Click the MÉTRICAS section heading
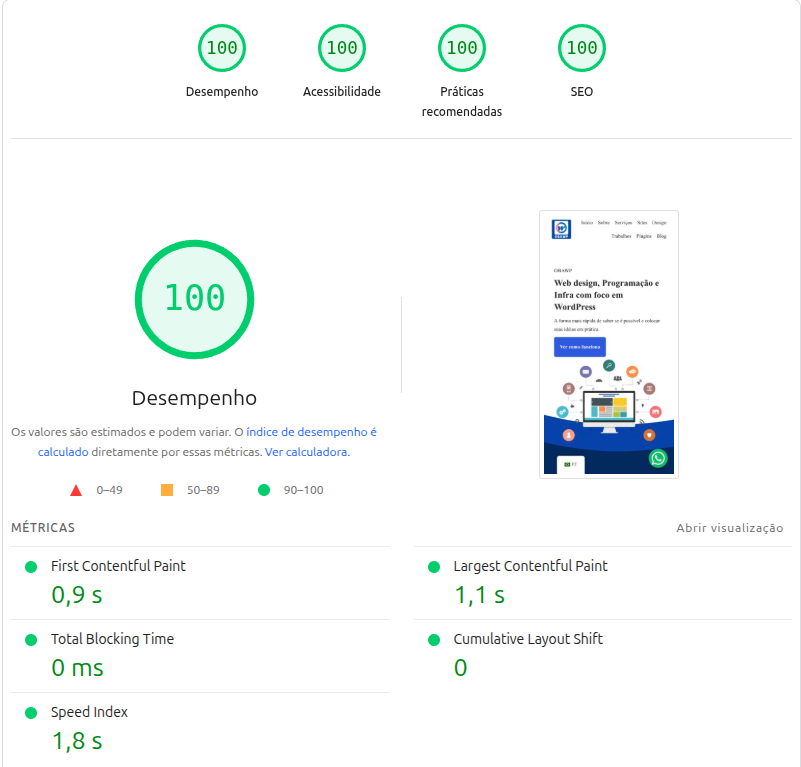 click(x=43, y=528)
